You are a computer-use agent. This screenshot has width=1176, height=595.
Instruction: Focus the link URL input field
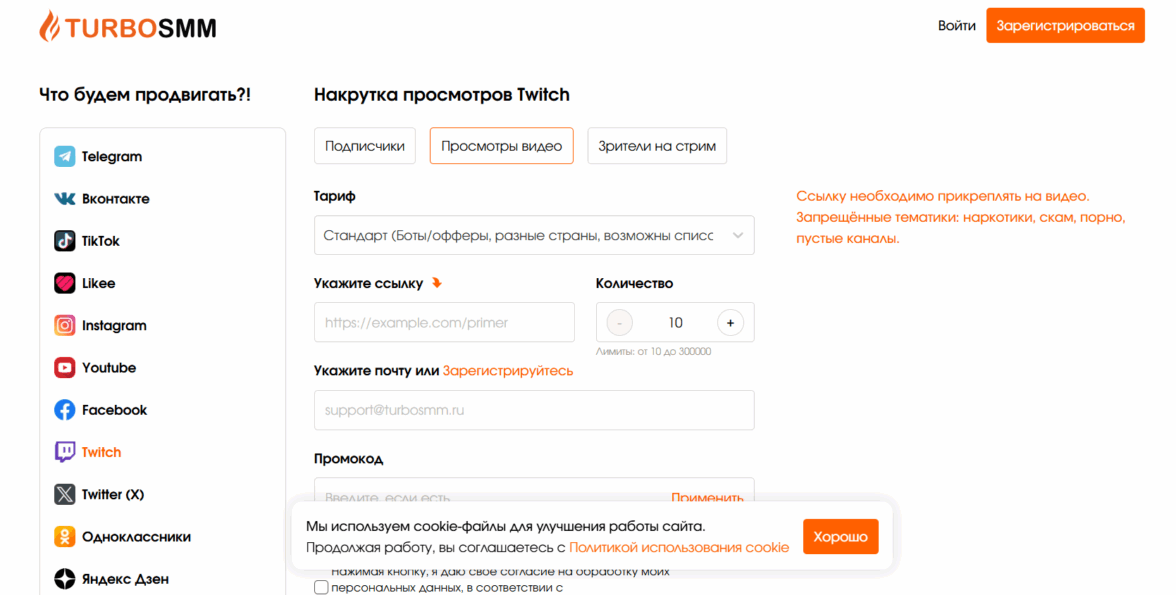pos(444,323)
